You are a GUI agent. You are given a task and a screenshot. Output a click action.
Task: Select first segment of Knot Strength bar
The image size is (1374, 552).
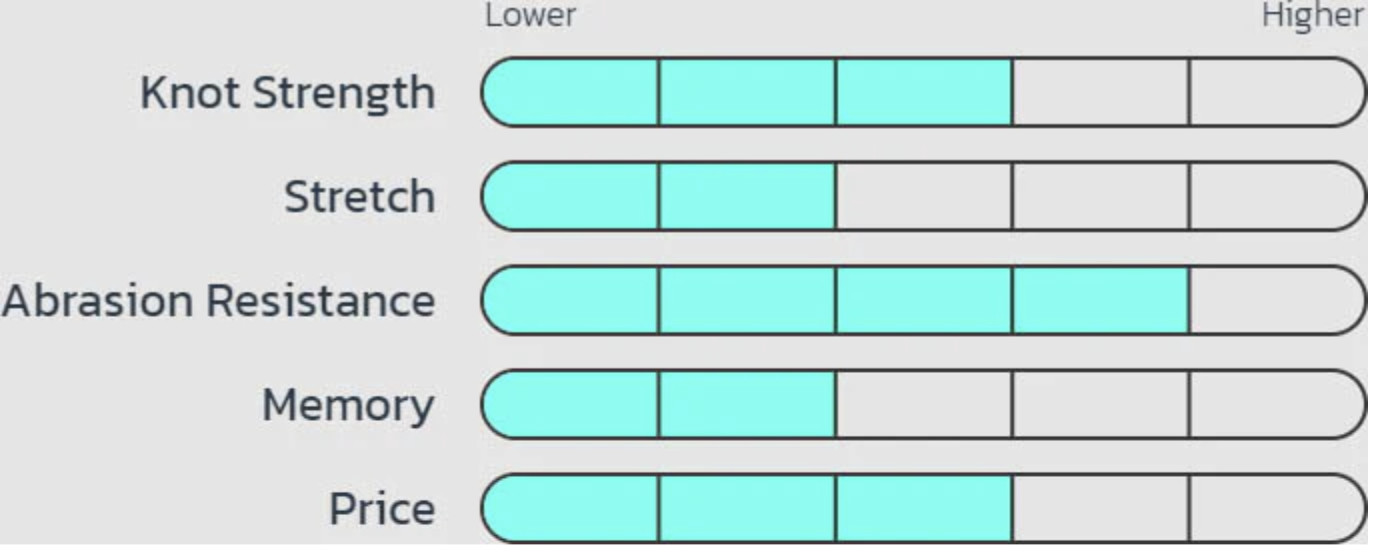pos(571,92)
